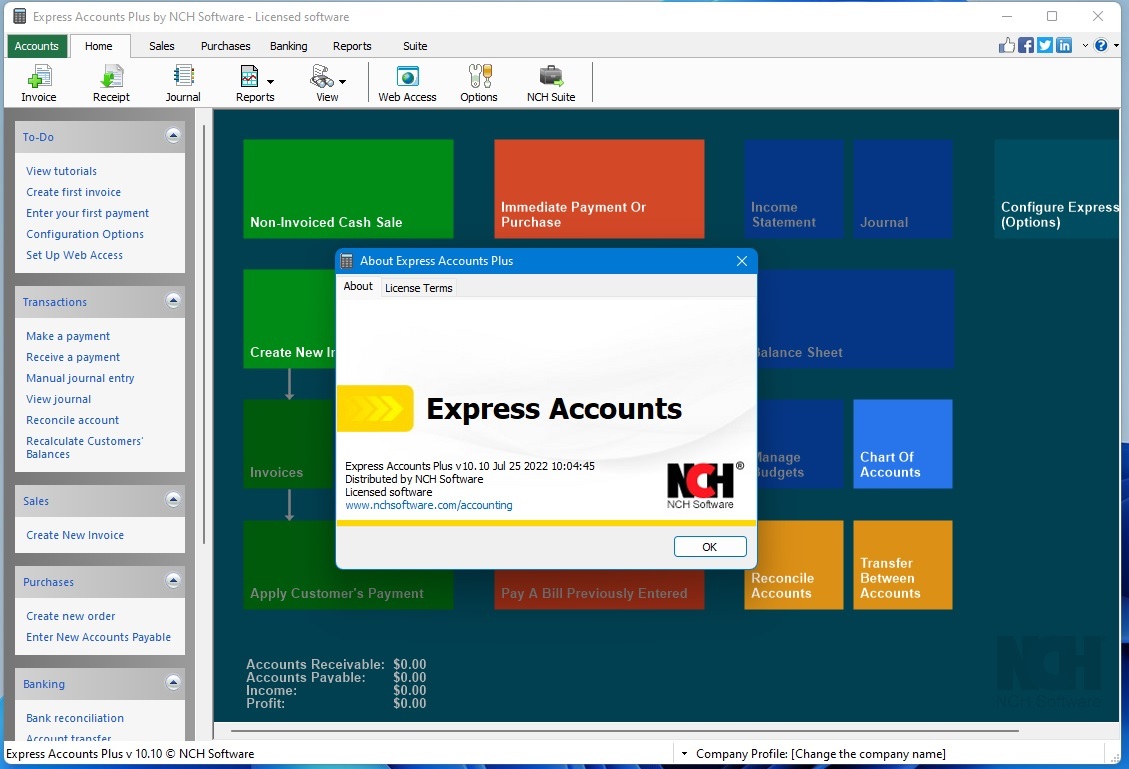This screenshot has height=769, width=1129.
Task: Switch to the Suite ribbon tab
Action: pyautogui.click(x=415, y=46)
